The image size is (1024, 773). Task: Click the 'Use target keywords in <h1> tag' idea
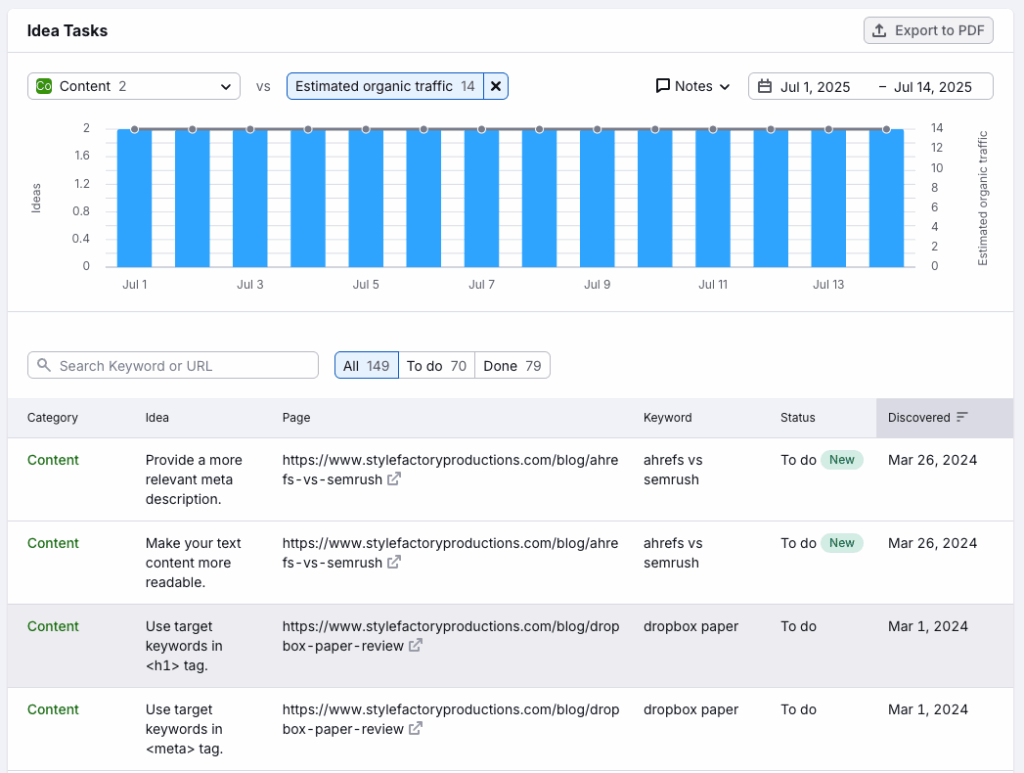tap(184, 646)
